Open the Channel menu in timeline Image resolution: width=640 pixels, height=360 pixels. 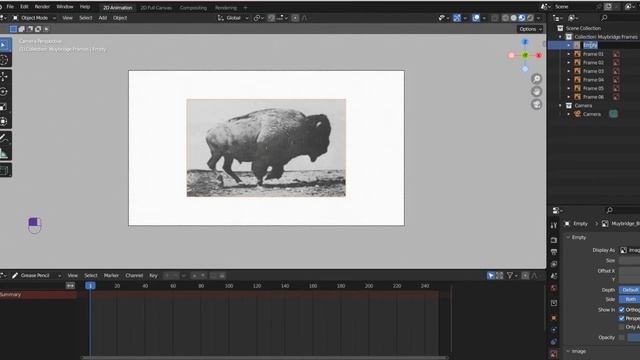(134, 276)
